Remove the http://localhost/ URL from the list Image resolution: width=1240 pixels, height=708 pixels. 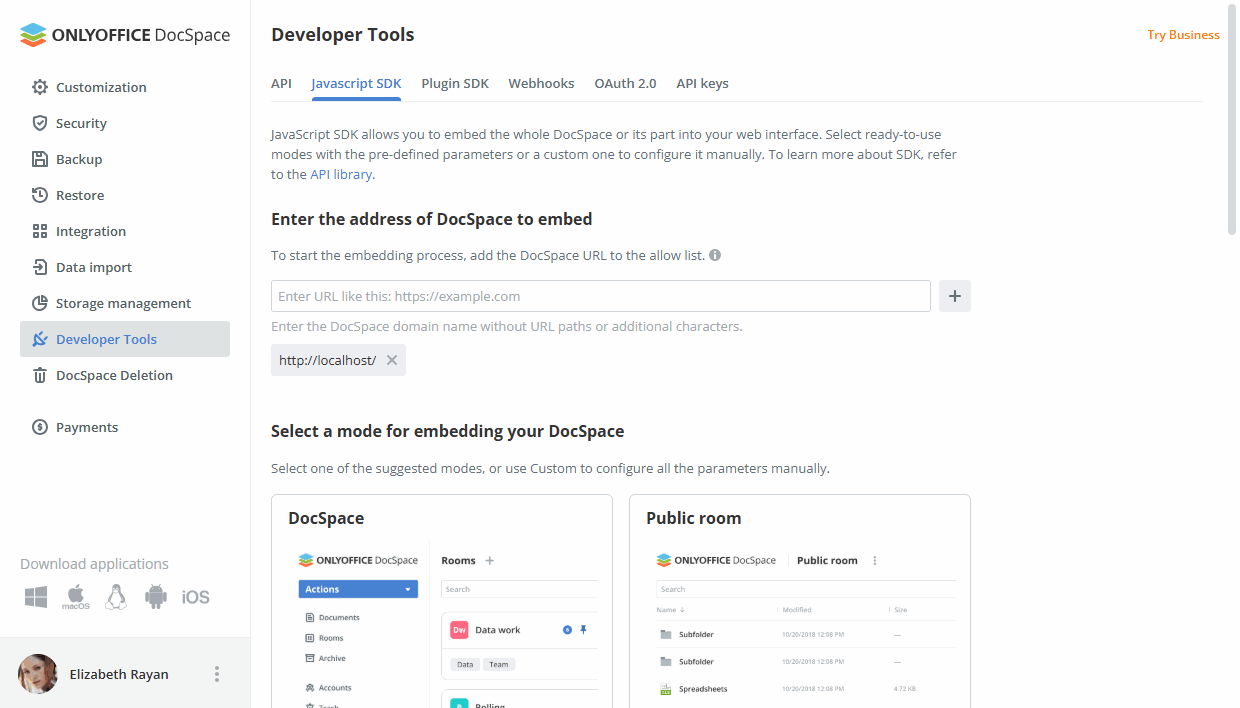point(391,360)
